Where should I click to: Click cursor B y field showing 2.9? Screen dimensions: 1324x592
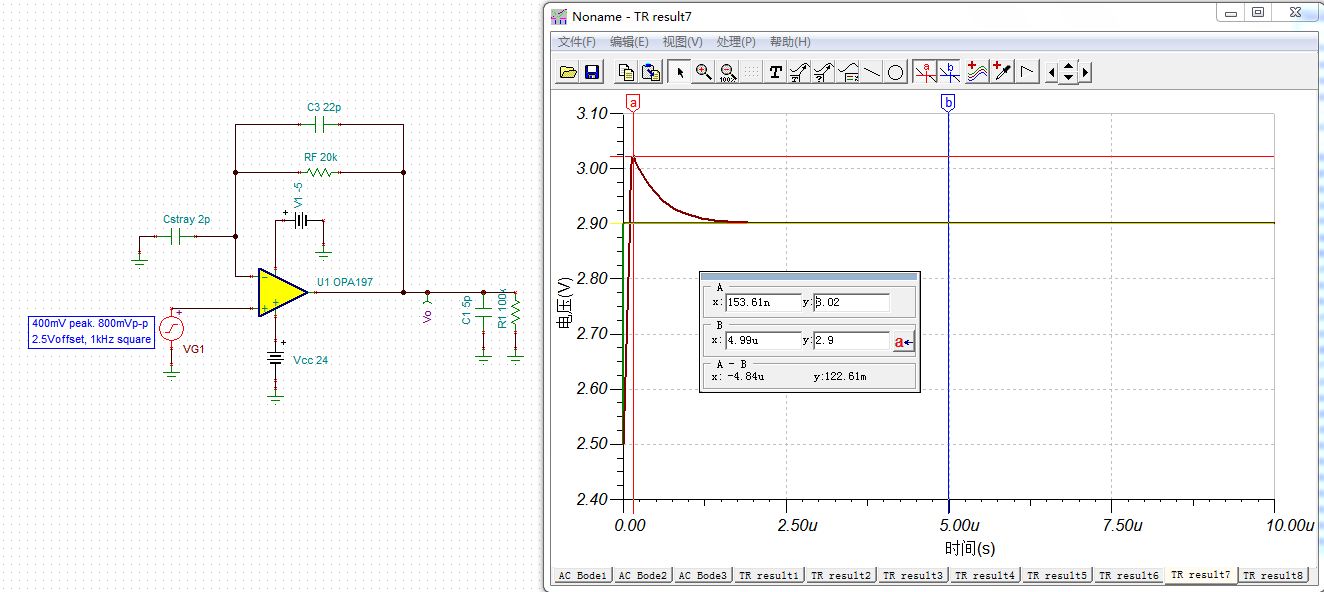[851, 341]
